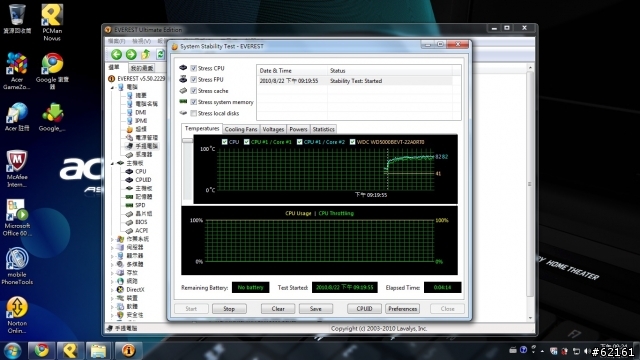This screenshot has width=640, height=360.
Task: Click the Refresh icon in EVEREST toolbar
Action: 160,54
